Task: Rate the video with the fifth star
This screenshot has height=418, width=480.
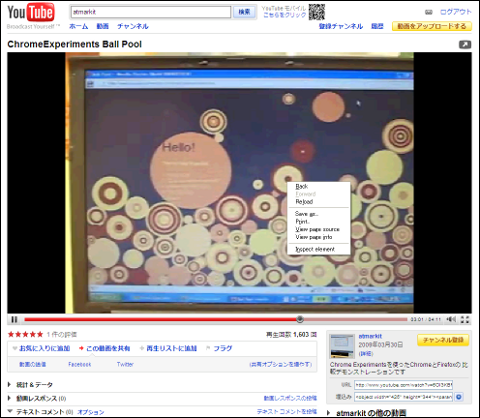Action: 40,334
